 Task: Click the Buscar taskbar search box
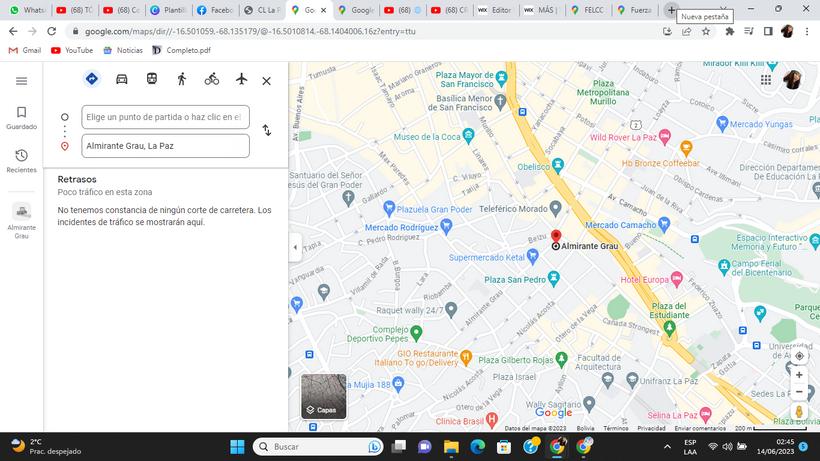coord(318,447)
